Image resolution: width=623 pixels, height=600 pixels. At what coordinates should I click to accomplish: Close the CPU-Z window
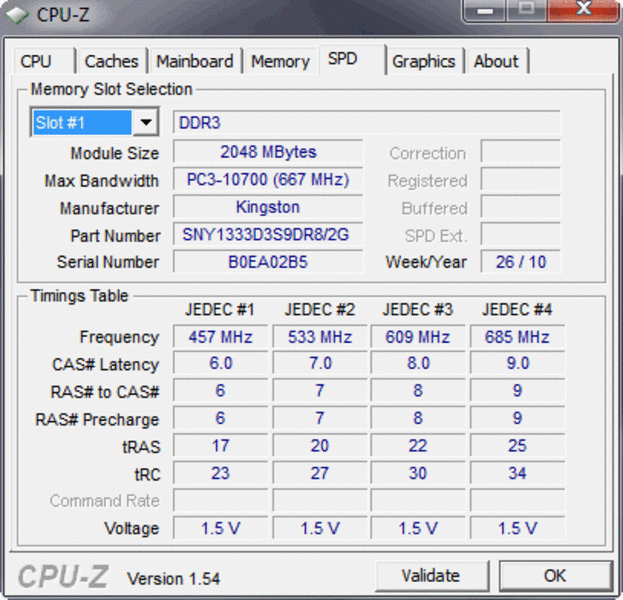(x=584, y=10)
